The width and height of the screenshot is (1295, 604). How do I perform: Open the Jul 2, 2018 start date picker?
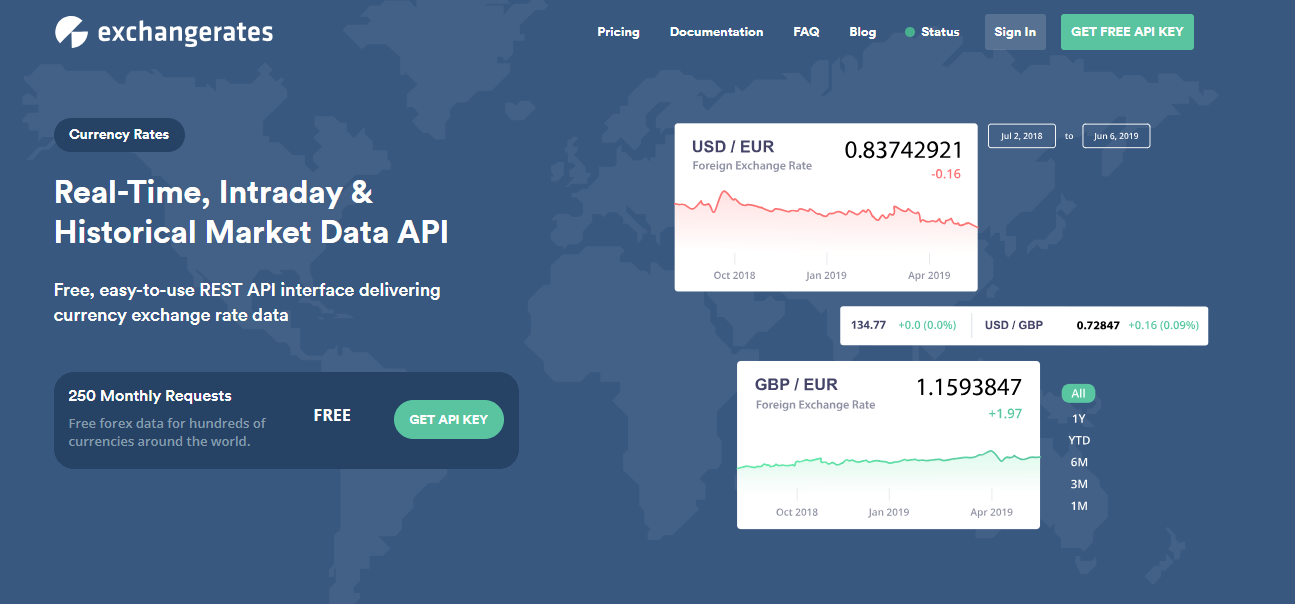(x=1021, y=136)
